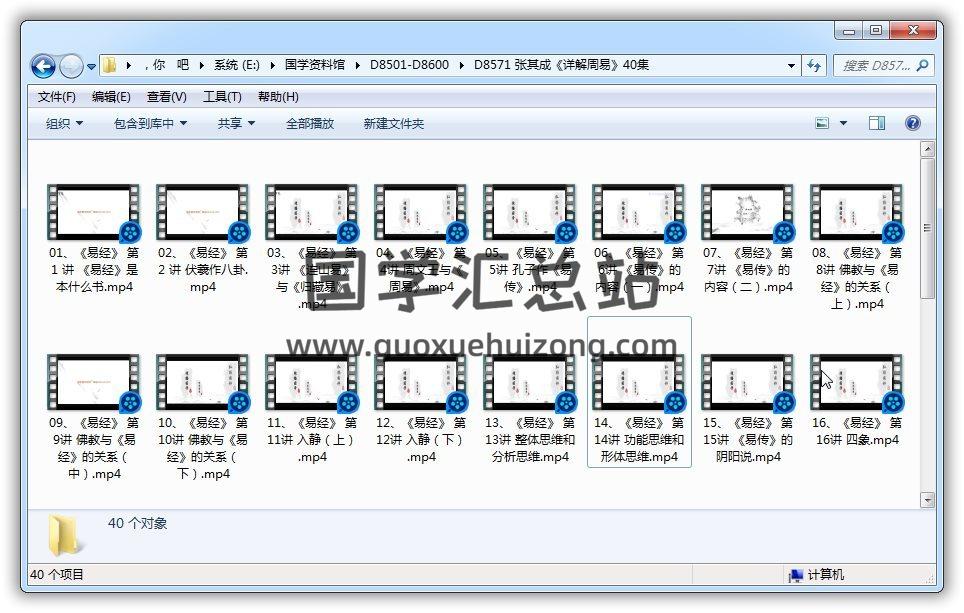Image resolution: width=964 pixels, height=613 pixels.
Task: Open the 共享 dropdown
Action: (x=236, y=123)
